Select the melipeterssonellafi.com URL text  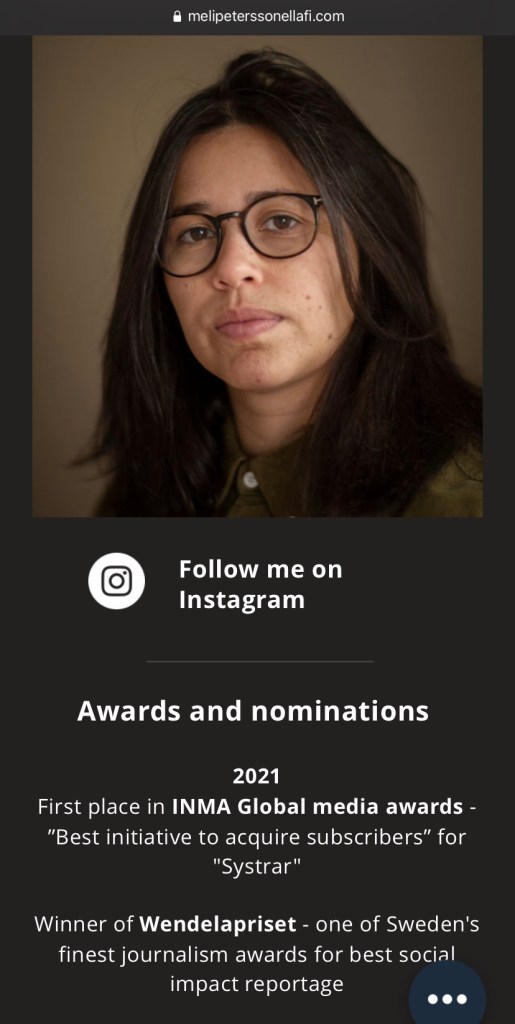266,17
